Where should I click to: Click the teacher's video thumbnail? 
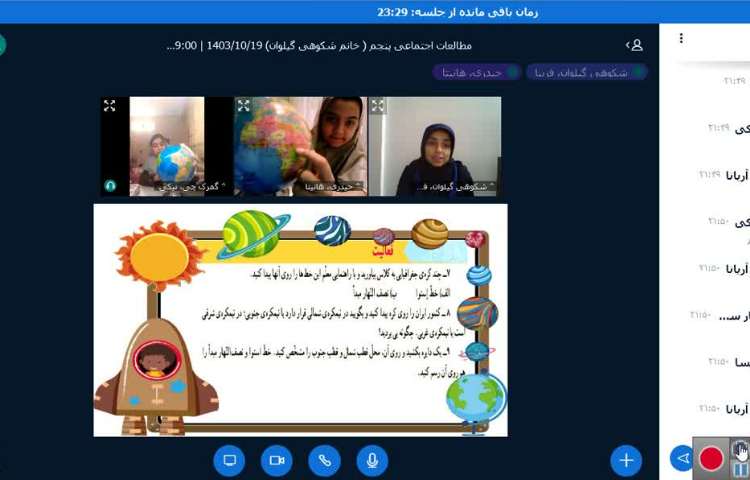pos(435,146)
